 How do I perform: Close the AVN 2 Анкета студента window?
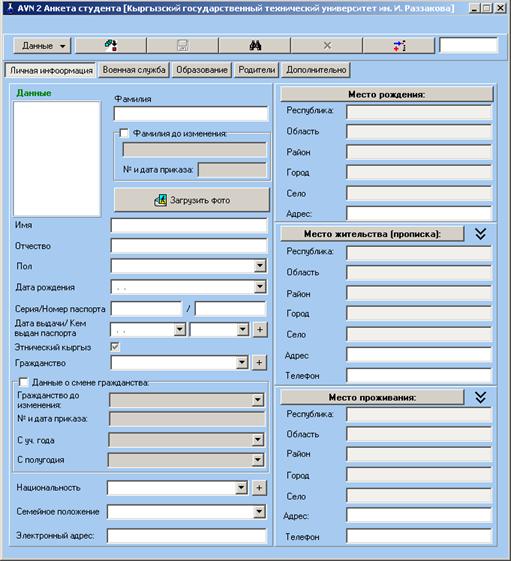(500, 8)
